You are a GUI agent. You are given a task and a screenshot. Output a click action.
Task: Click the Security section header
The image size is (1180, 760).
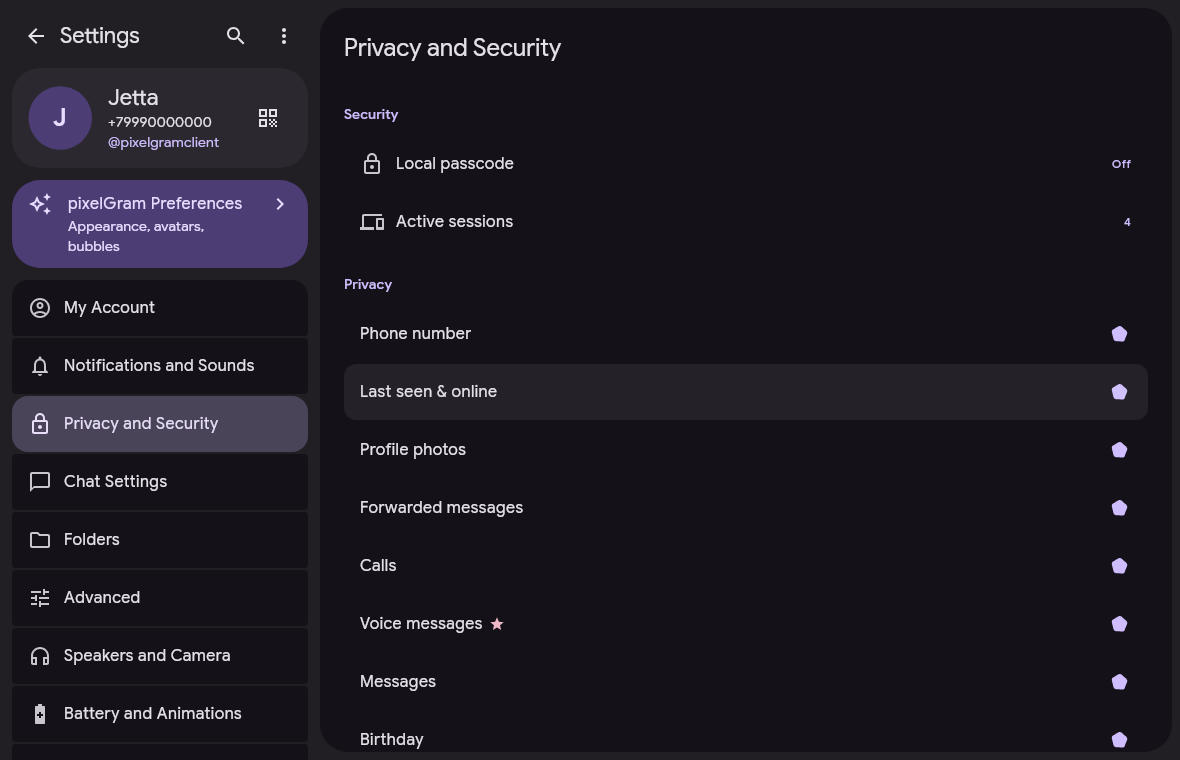pos(371,114)
